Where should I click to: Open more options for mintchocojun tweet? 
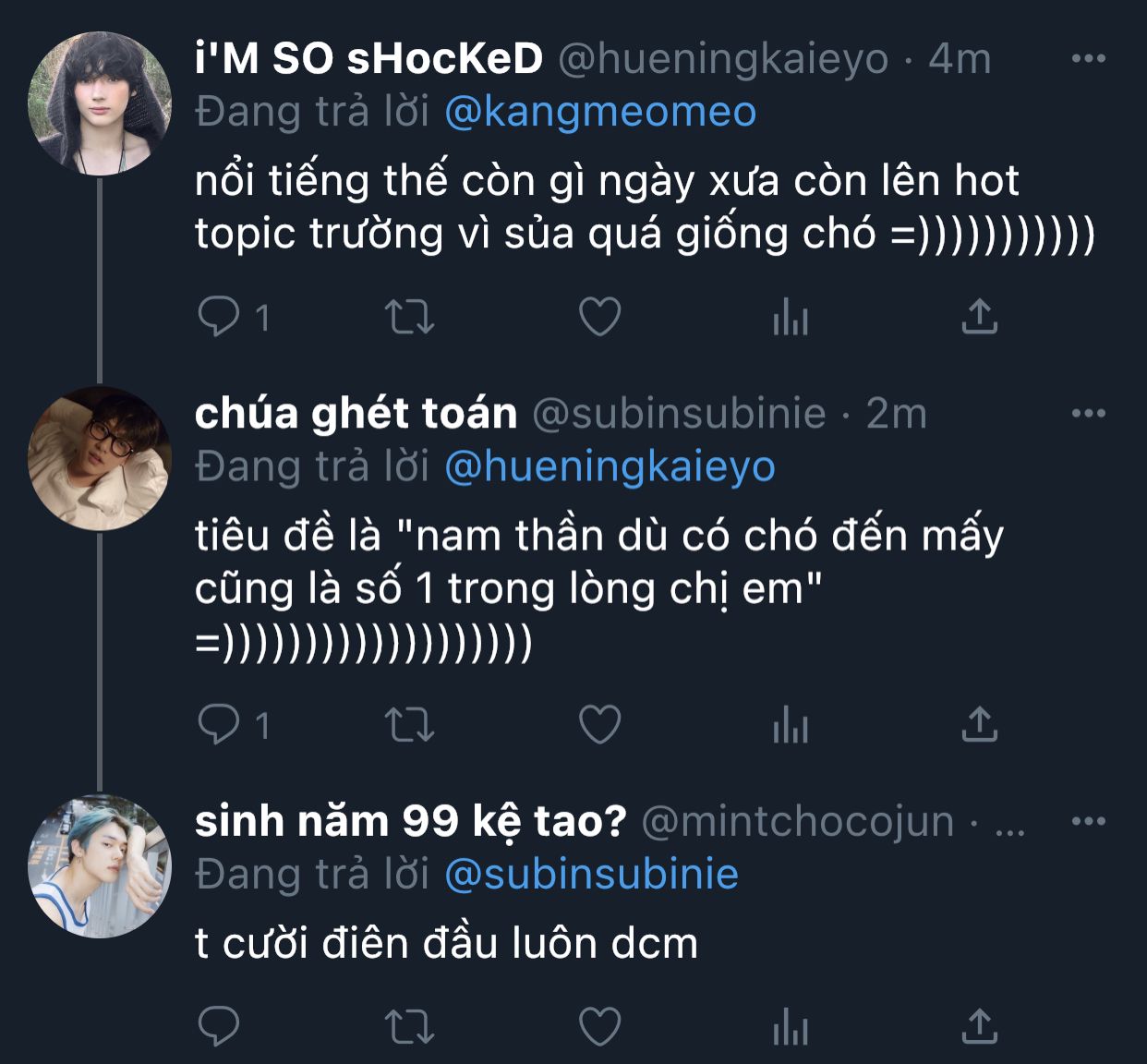click(x=1088, y=820)
